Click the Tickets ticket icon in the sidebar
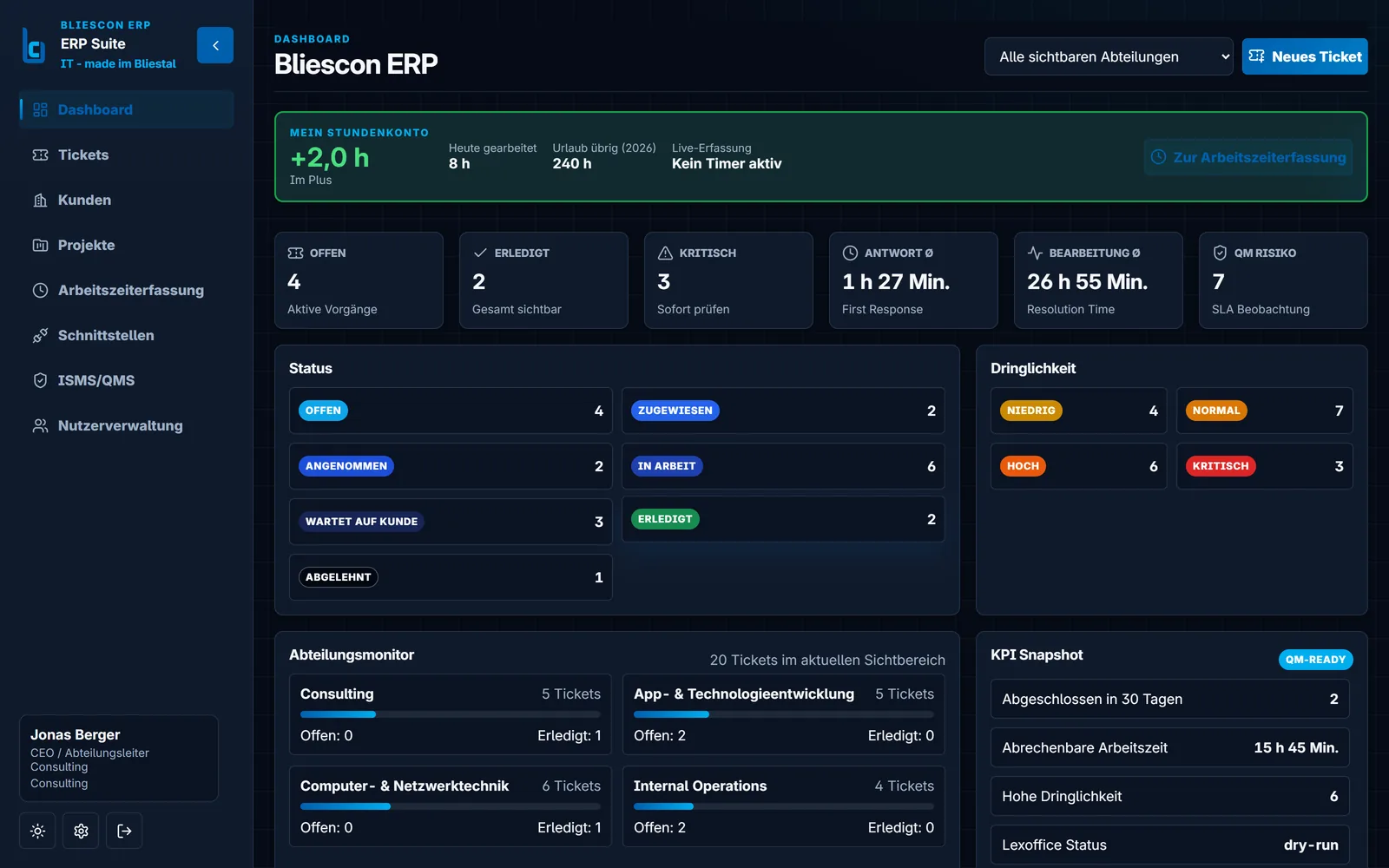This screenshot has width=1389, height=868. pyautogui.click(x=40, y=155)
